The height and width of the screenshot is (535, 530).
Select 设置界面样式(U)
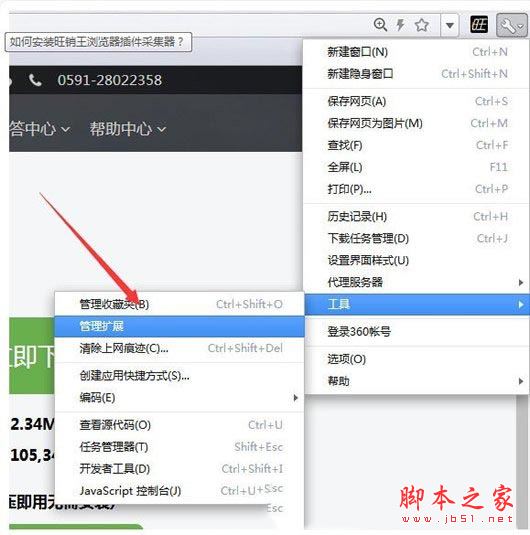point(416,260)
